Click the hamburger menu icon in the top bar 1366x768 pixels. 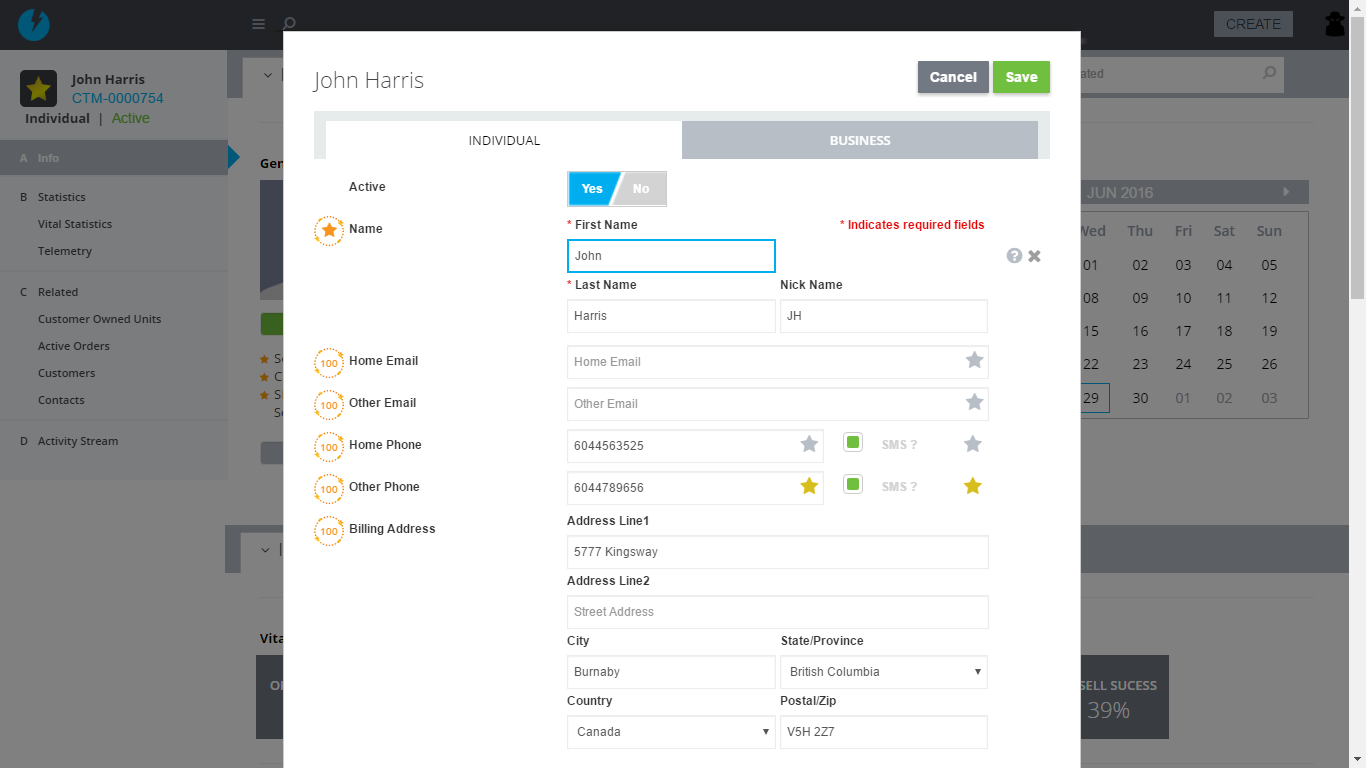click(258, 23)
